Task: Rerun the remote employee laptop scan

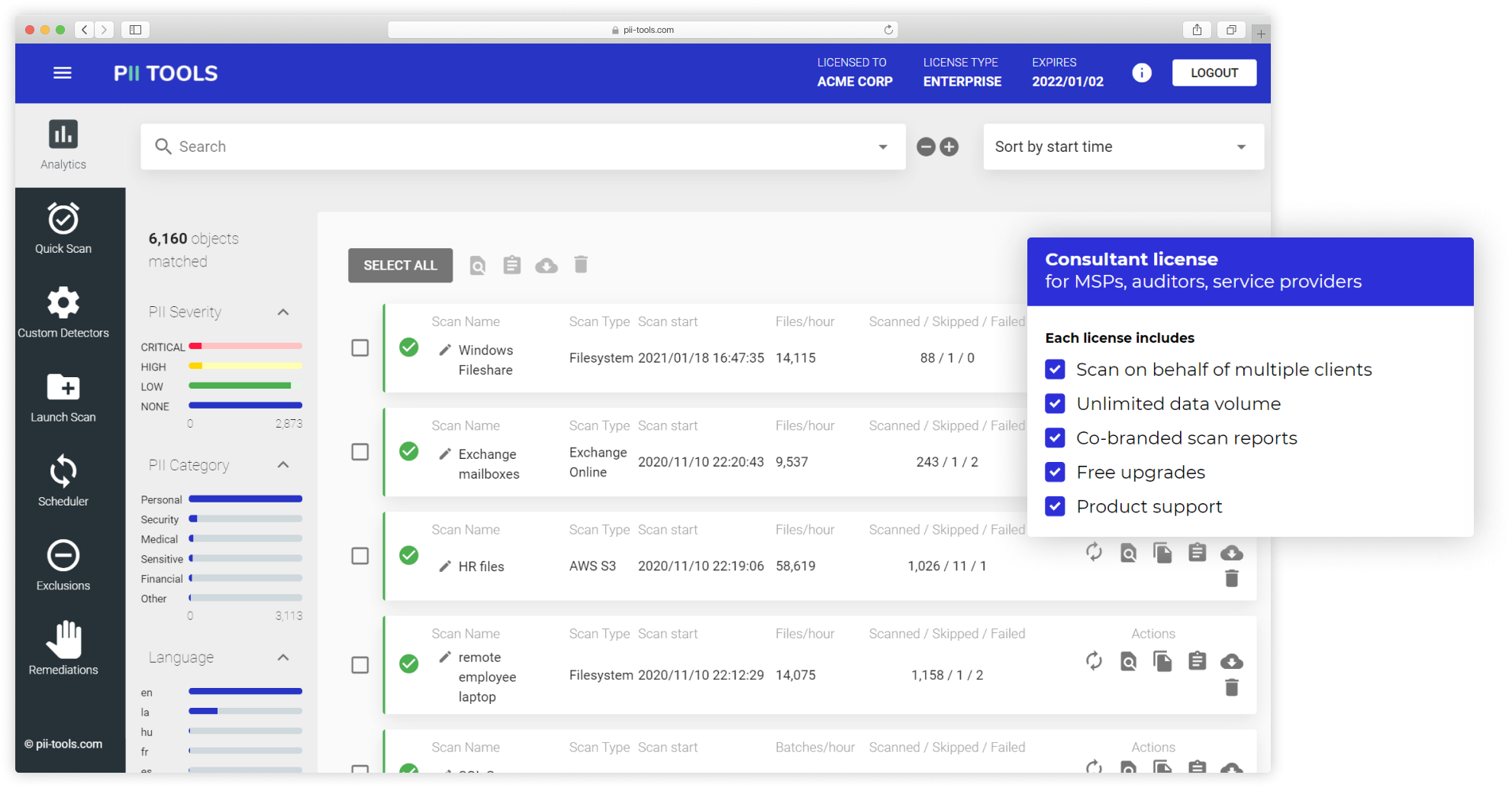Action: (1094, 661)
